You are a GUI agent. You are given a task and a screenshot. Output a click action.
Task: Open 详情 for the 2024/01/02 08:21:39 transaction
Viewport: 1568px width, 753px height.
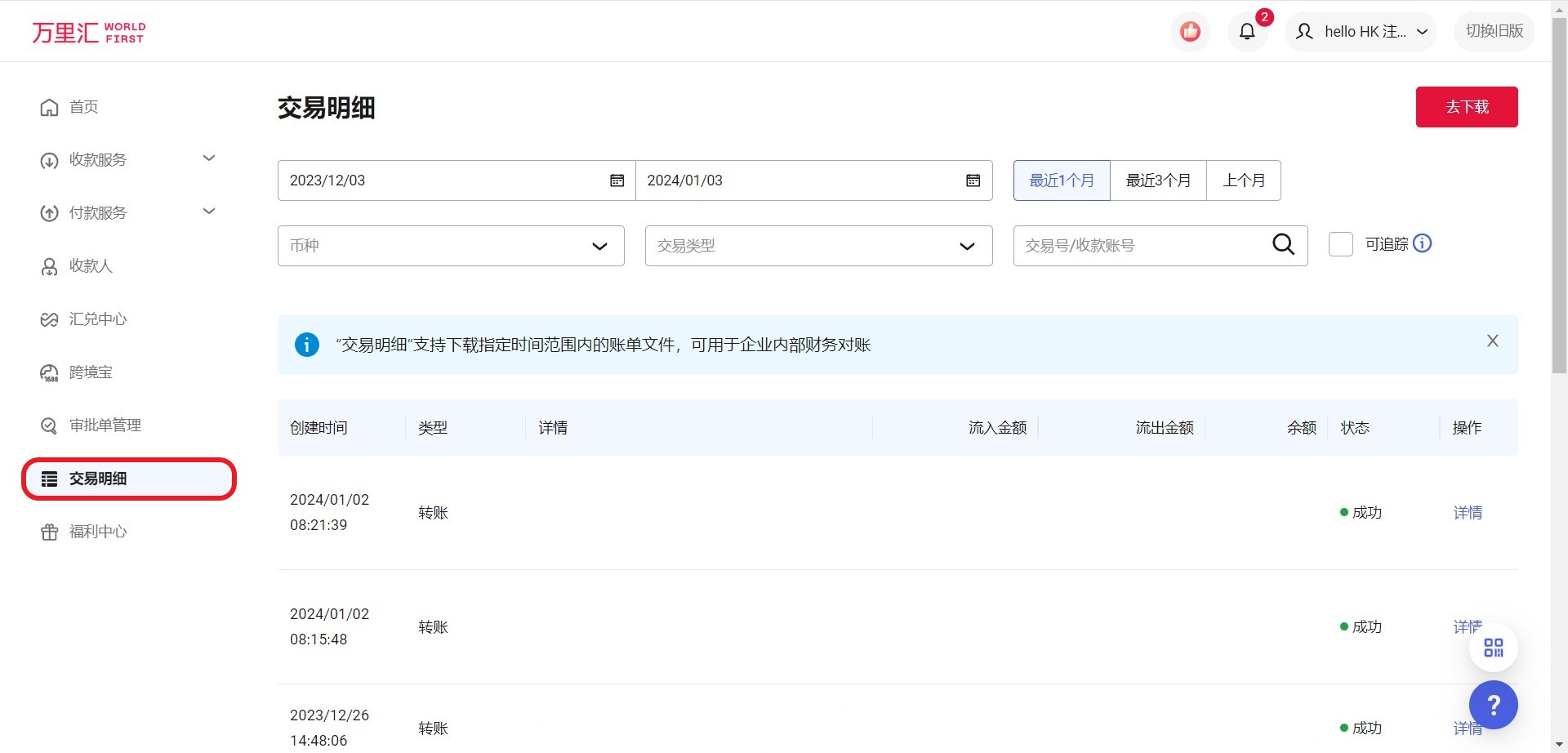pyautogui.click(x=1467, y=512)
